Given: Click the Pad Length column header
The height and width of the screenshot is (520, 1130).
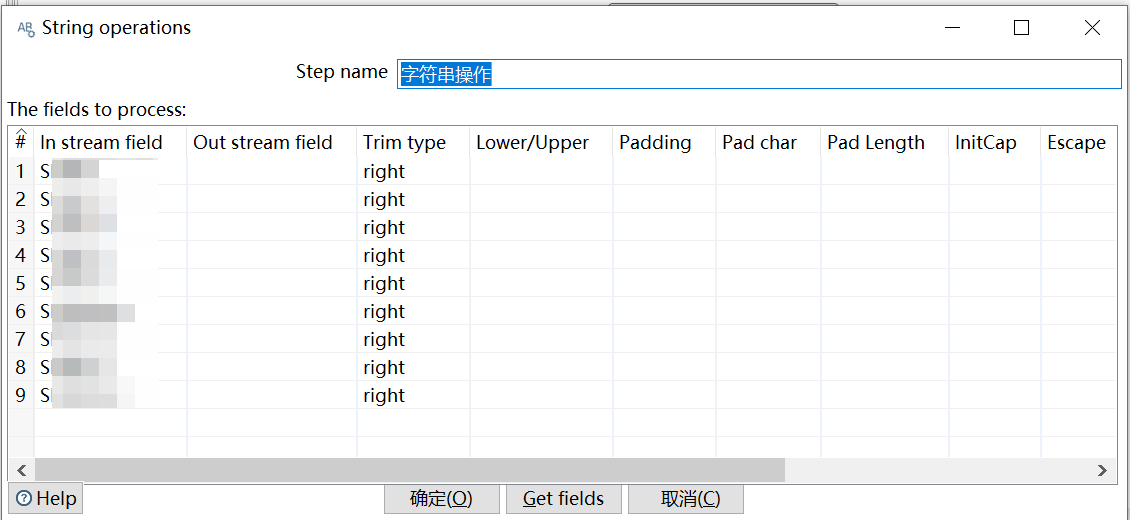Looking at the screenshot, I should pyautogui.click(x=885, y=143).
